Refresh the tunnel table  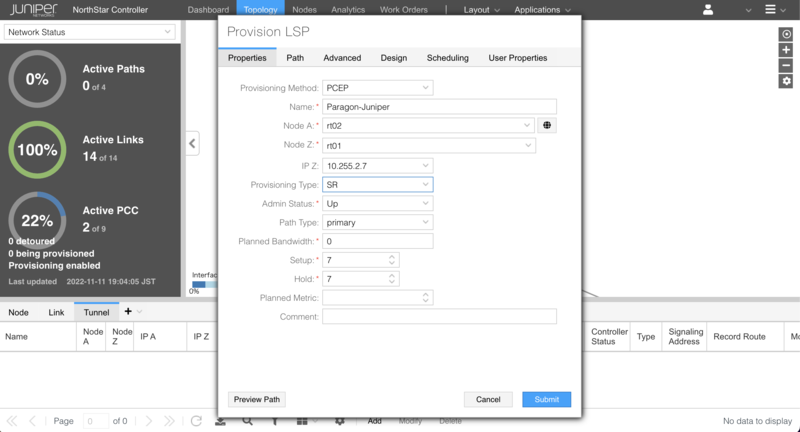click(x=196, y=421)
